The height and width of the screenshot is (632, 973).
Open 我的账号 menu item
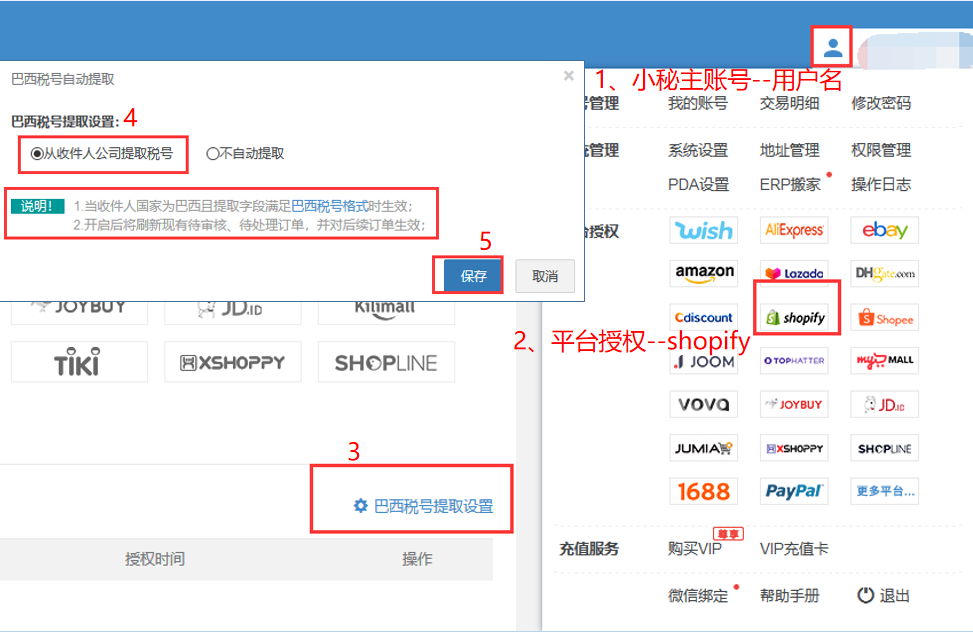(x=697, y=103)
